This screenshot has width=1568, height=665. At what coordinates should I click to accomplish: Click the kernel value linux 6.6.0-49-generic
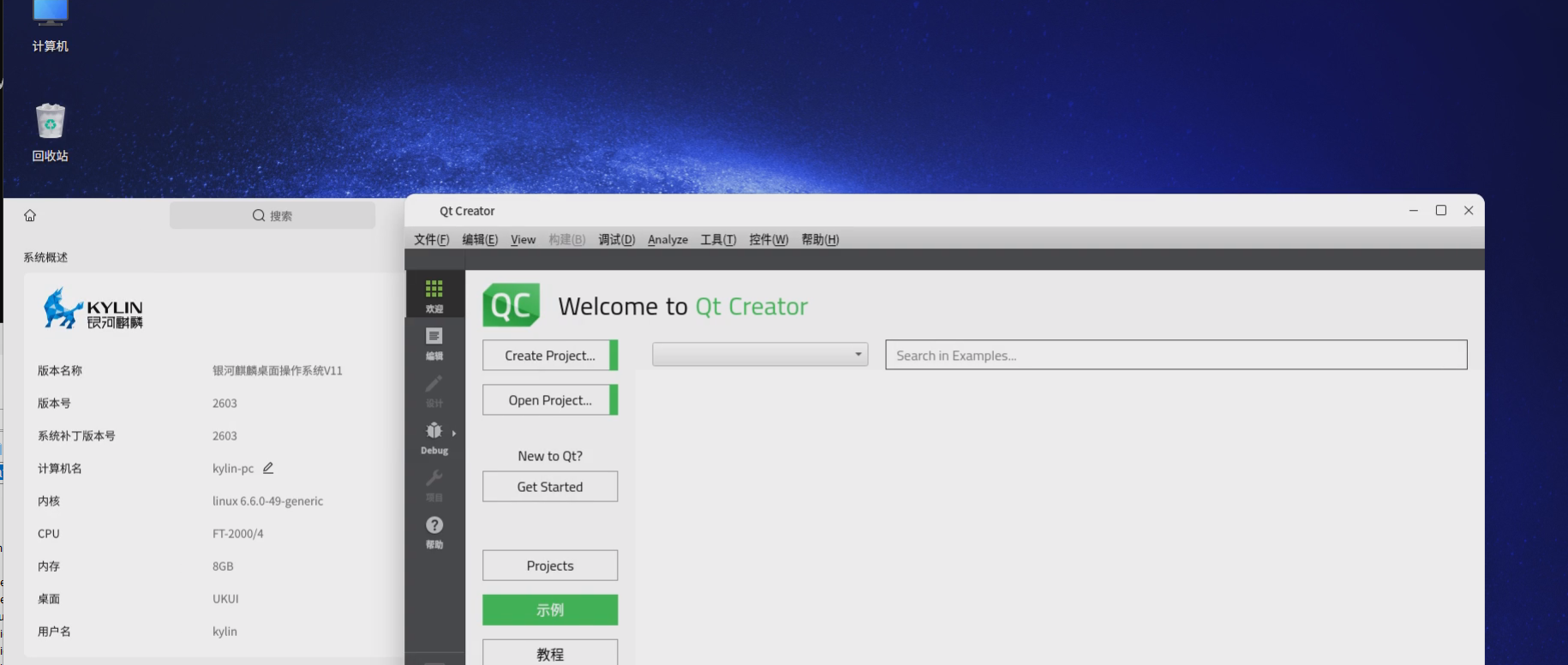(x=268, y=501)
